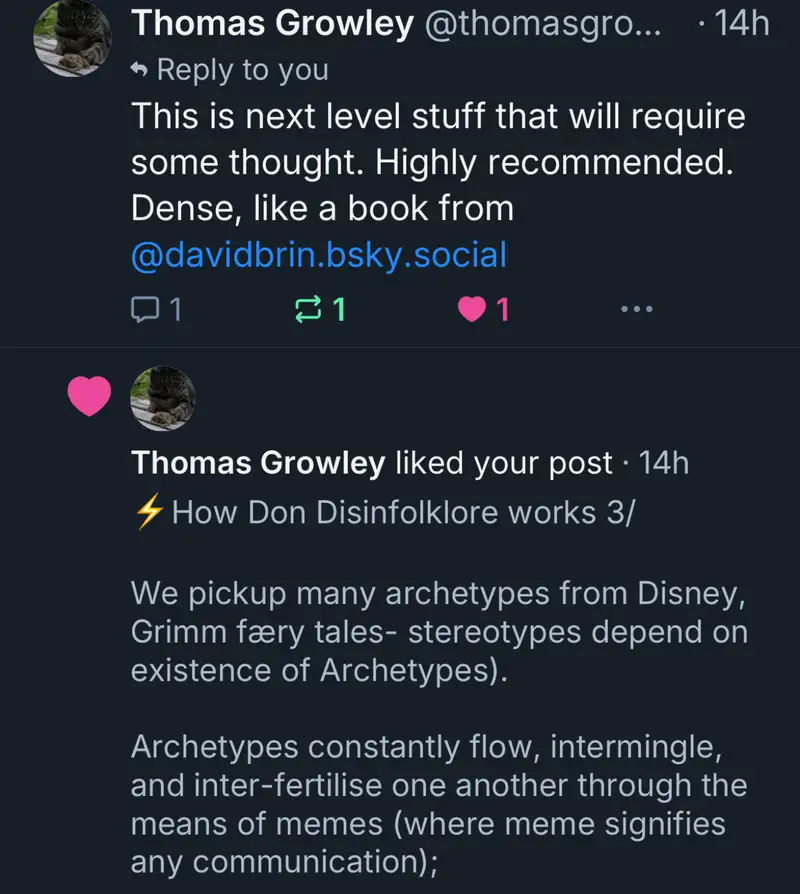Open the "How Don Disinfolklore works 3/" post

click(403, 513)
